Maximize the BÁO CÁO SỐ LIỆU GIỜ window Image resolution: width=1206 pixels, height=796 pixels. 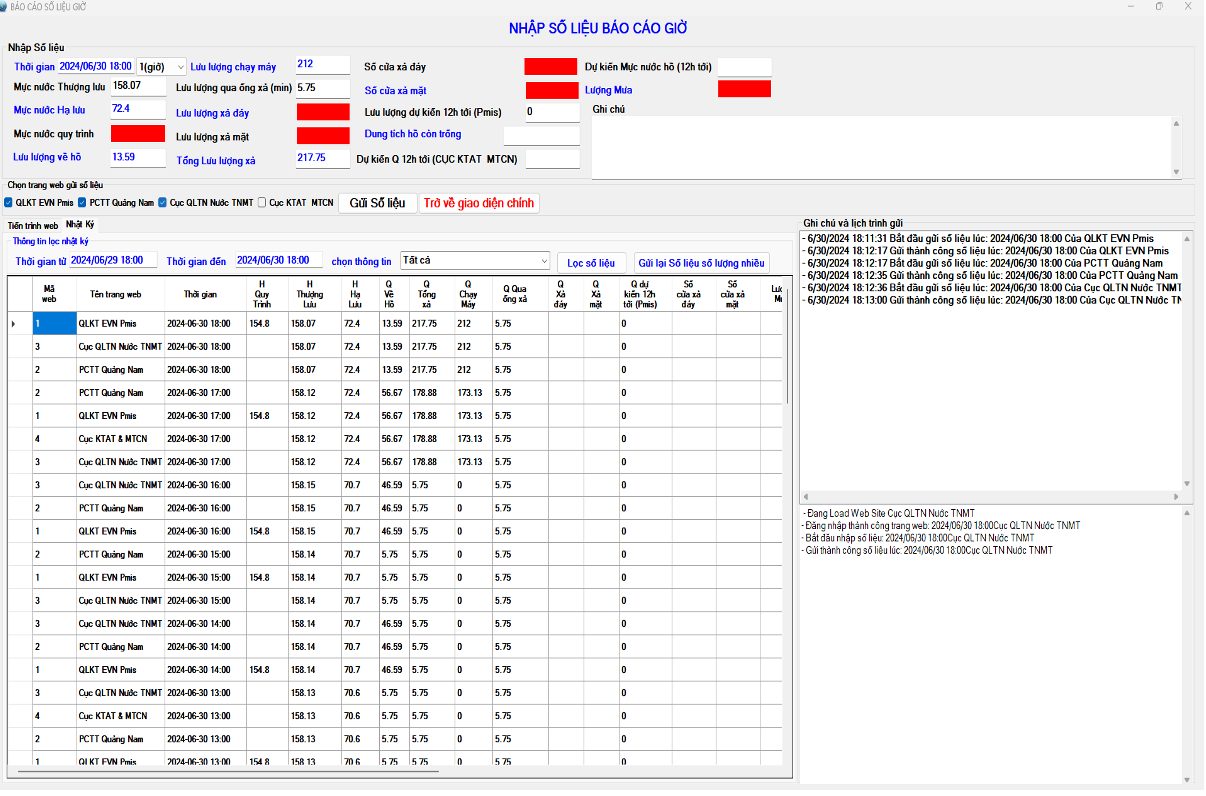tap(1158, 6)
